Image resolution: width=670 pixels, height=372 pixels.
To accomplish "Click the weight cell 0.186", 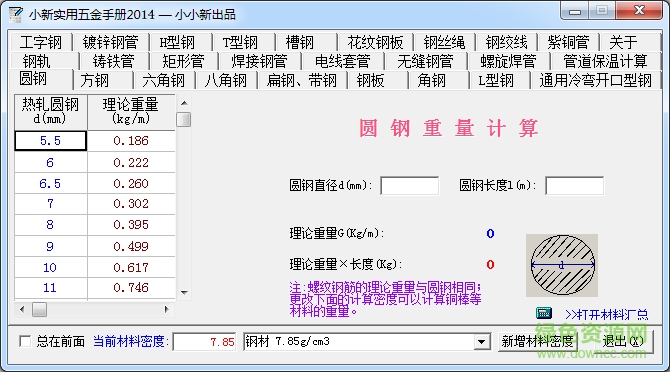I will click(131, 141).
